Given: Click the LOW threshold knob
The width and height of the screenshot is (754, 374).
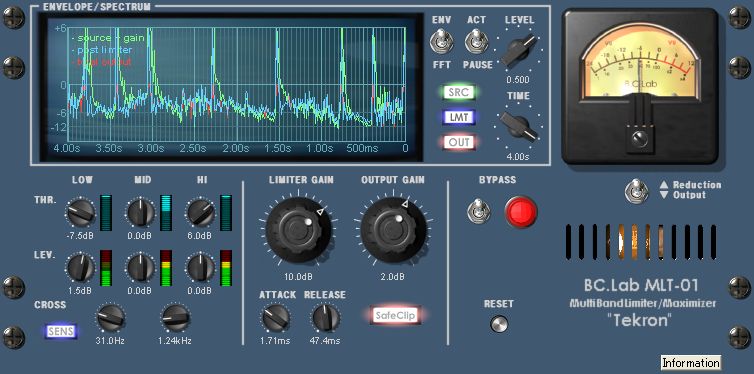Looking at the screenshot, I should [81, 213].
